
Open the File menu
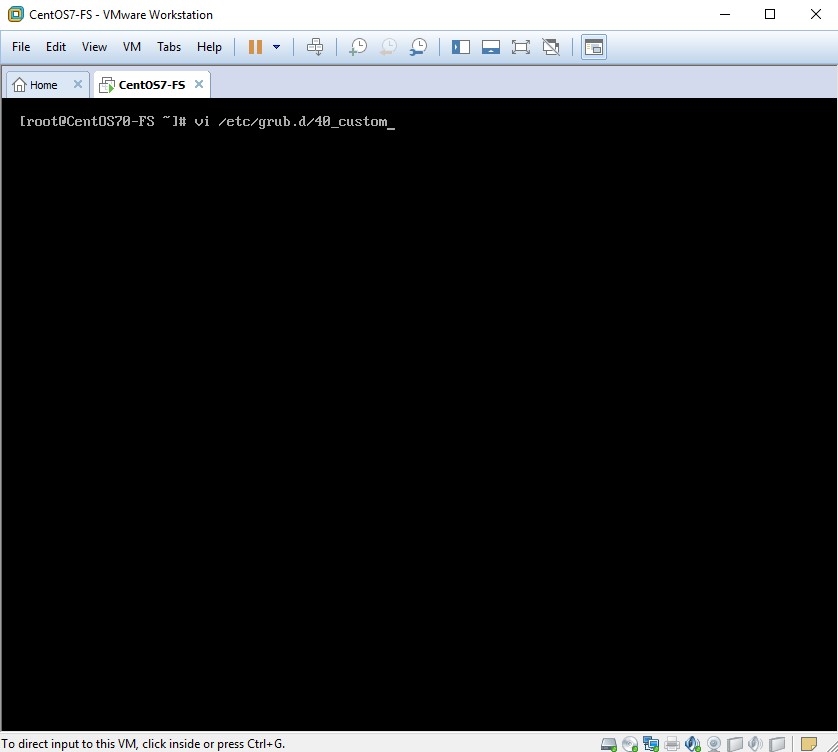point(21,47)
